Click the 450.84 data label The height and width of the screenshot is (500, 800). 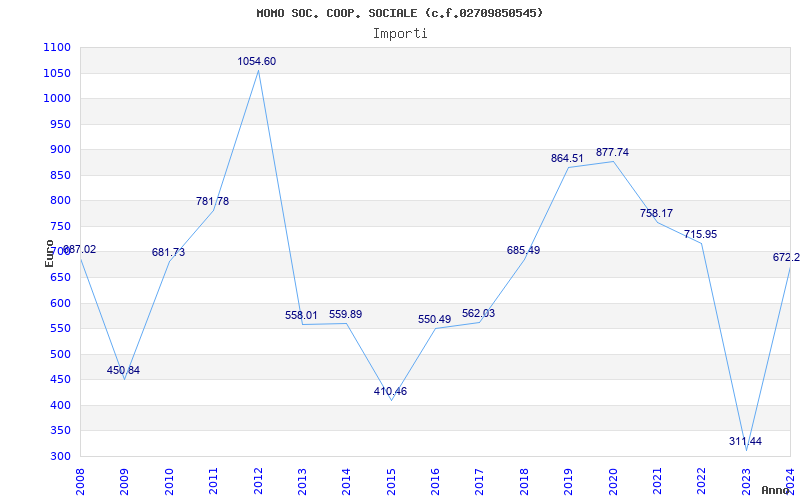click(x=123, y=370)
